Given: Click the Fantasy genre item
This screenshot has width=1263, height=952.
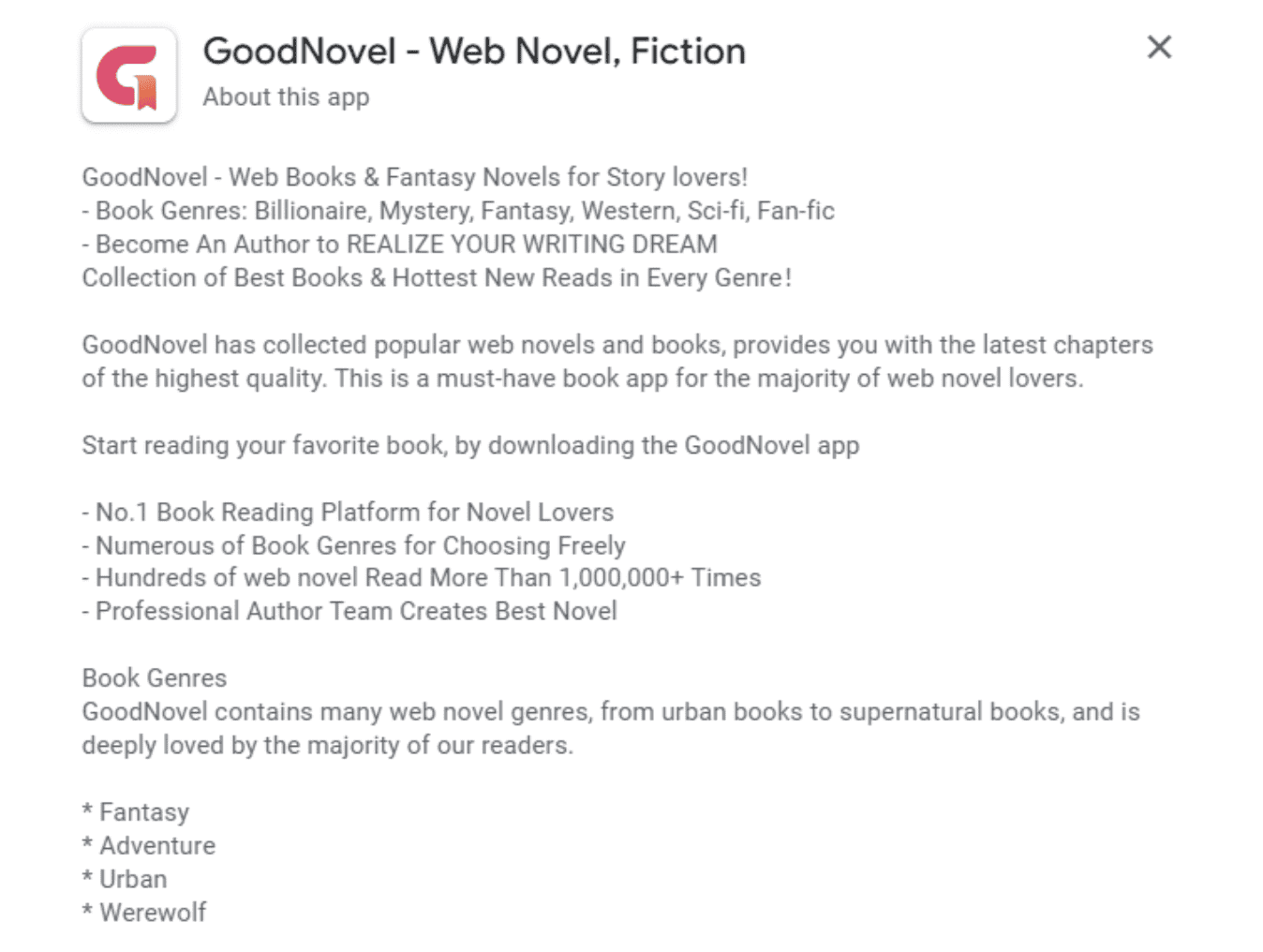Looking at the screenshot, I should 136,812.
